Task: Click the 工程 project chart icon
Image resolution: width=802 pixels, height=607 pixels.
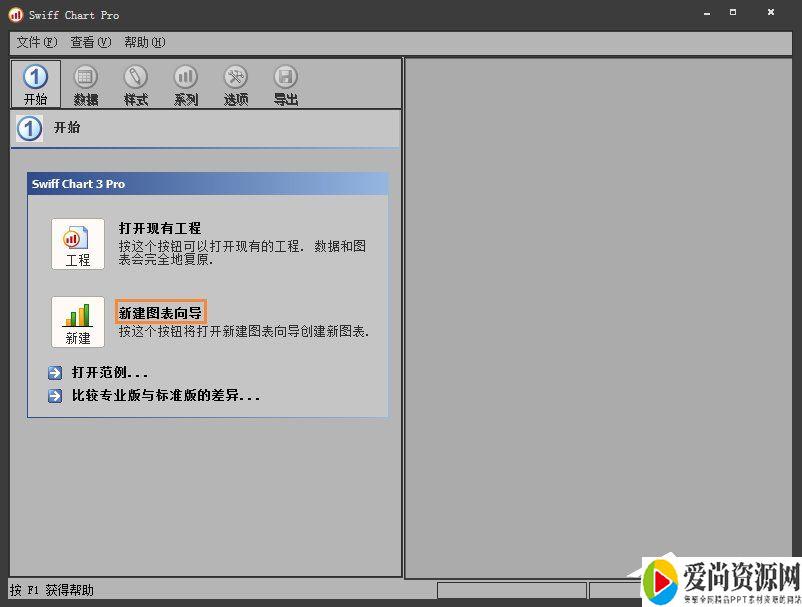Action: click(78, 243)
